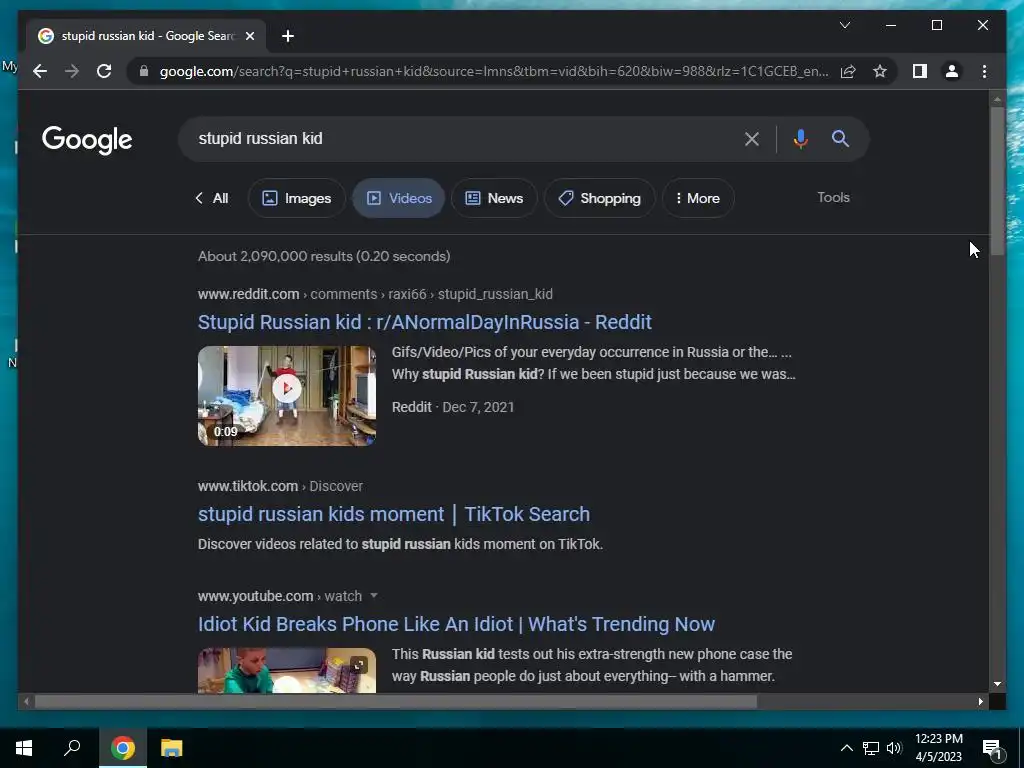Switch to the Images tab
The height and width of the screenshot is (768, 1024).
(296, 198)
